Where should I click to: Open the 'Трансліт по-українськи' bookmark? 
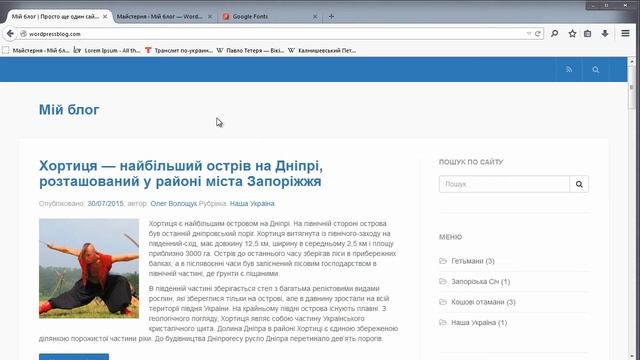click(x=179, y=51)
